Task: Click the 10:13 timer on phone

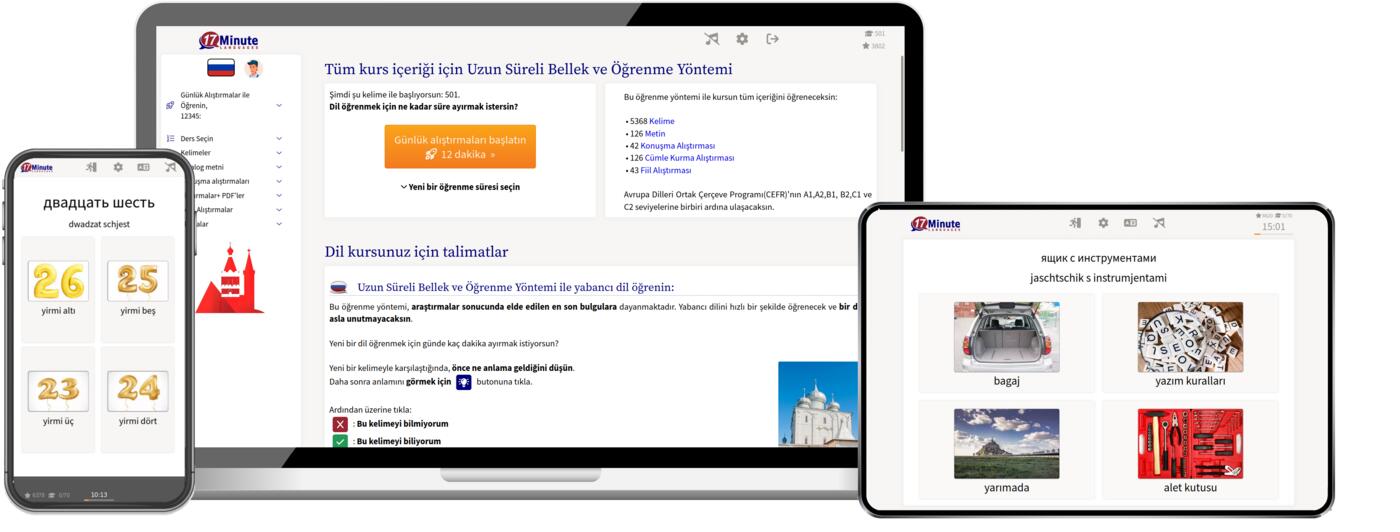Action: pos(99,495)
